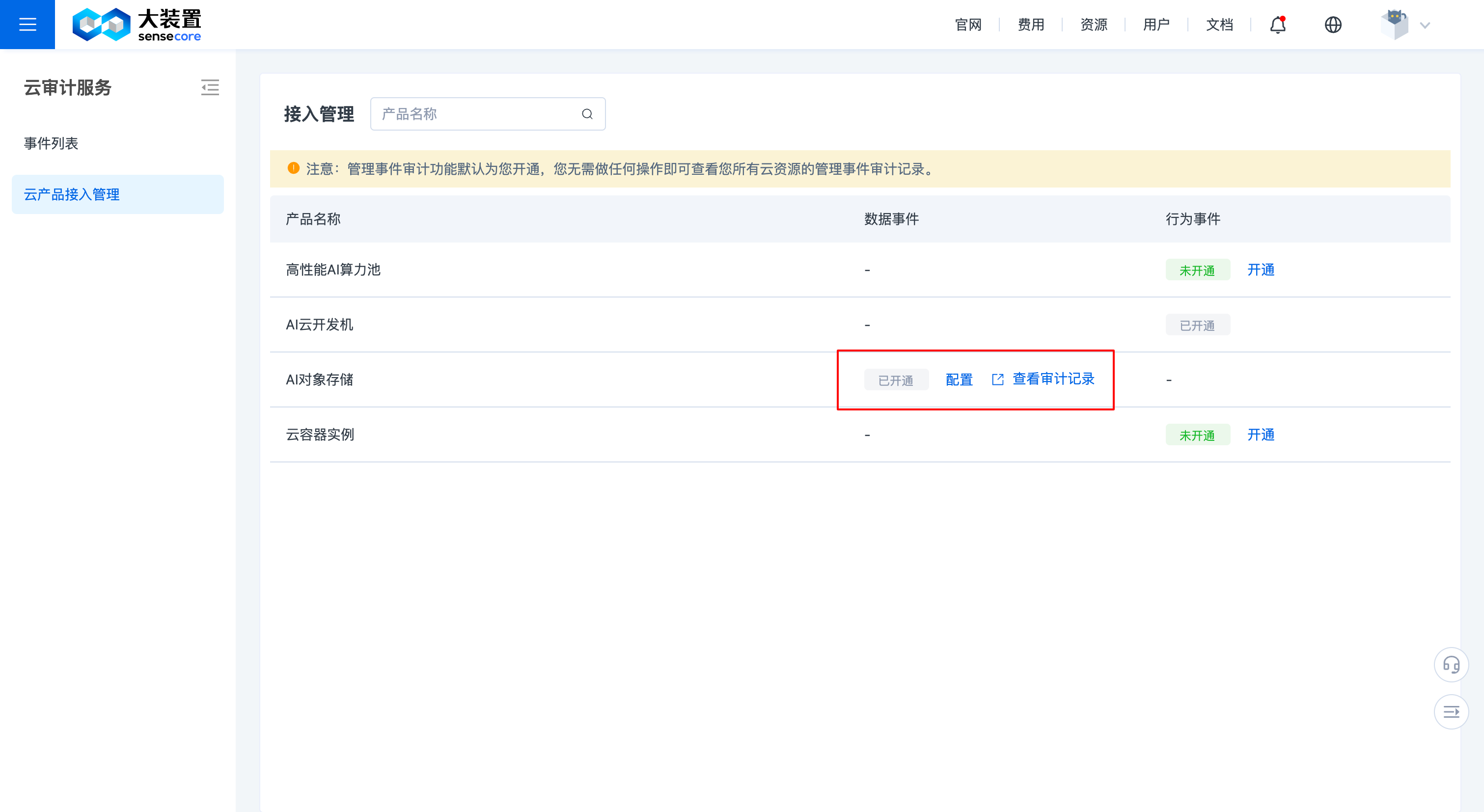Click the floating menu list button
The image size is (1484, 812).
click(x=1451, y=712)
